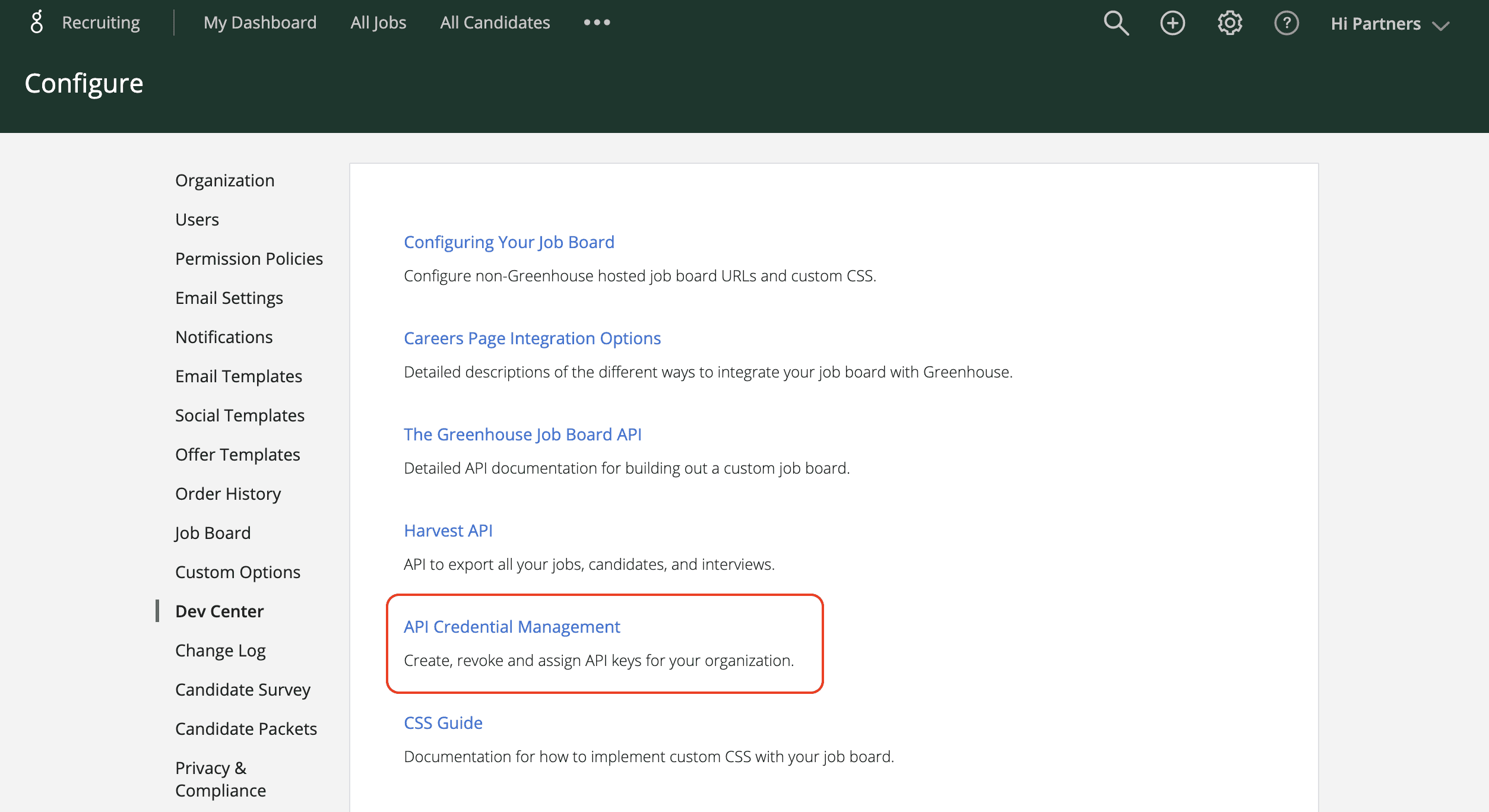
Task: Click the Change Log sidebar item
Action: click(x=219, y=650)
